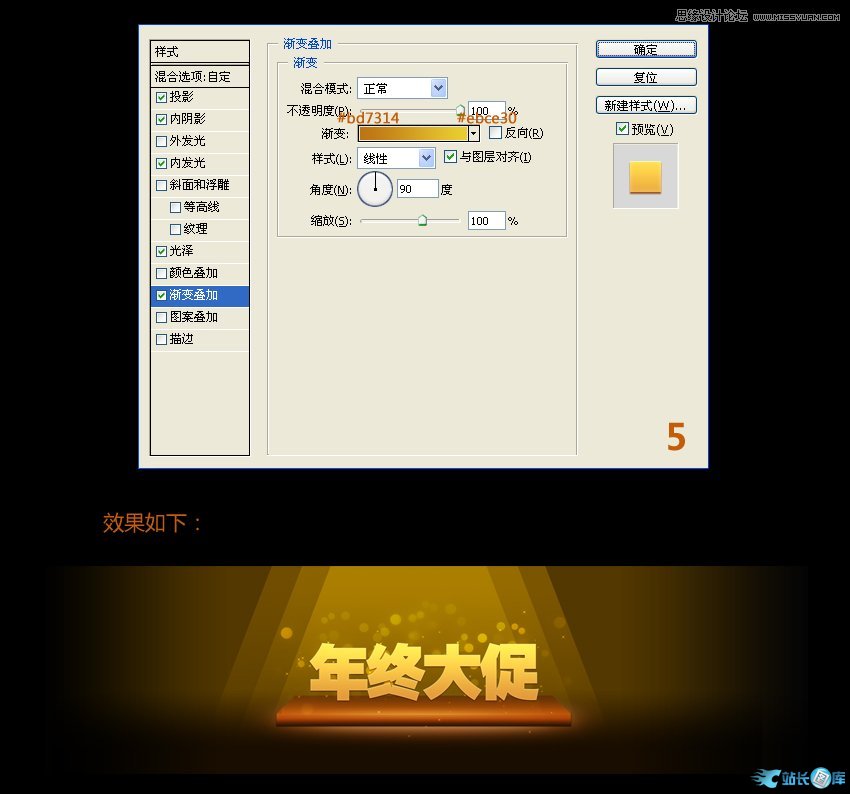
Task: Click the angle value input field
Action: click(x=417, y=188)
